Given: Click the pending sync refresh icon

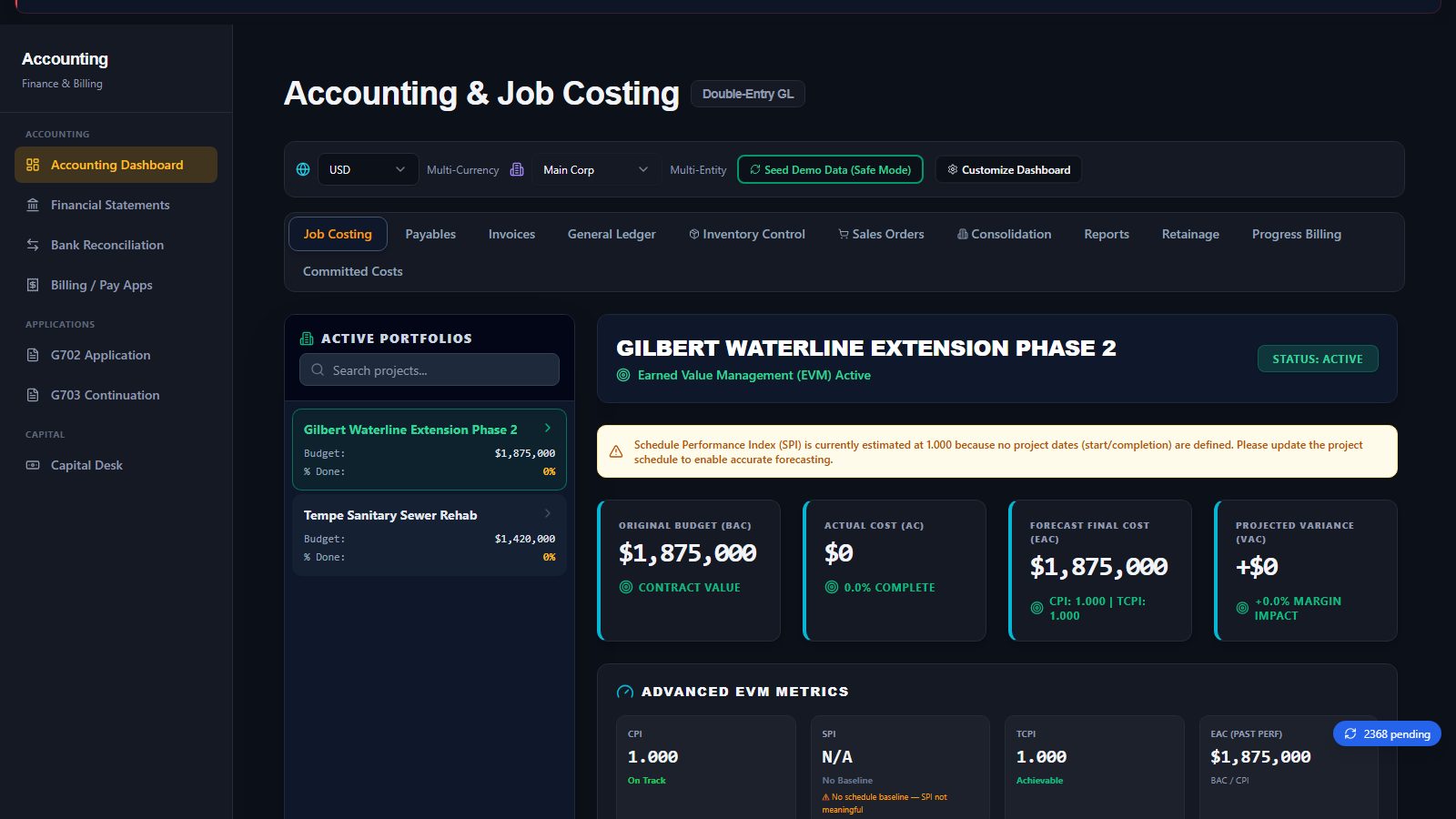Looking at the screenshot, I should click(x=1350, y=733).
